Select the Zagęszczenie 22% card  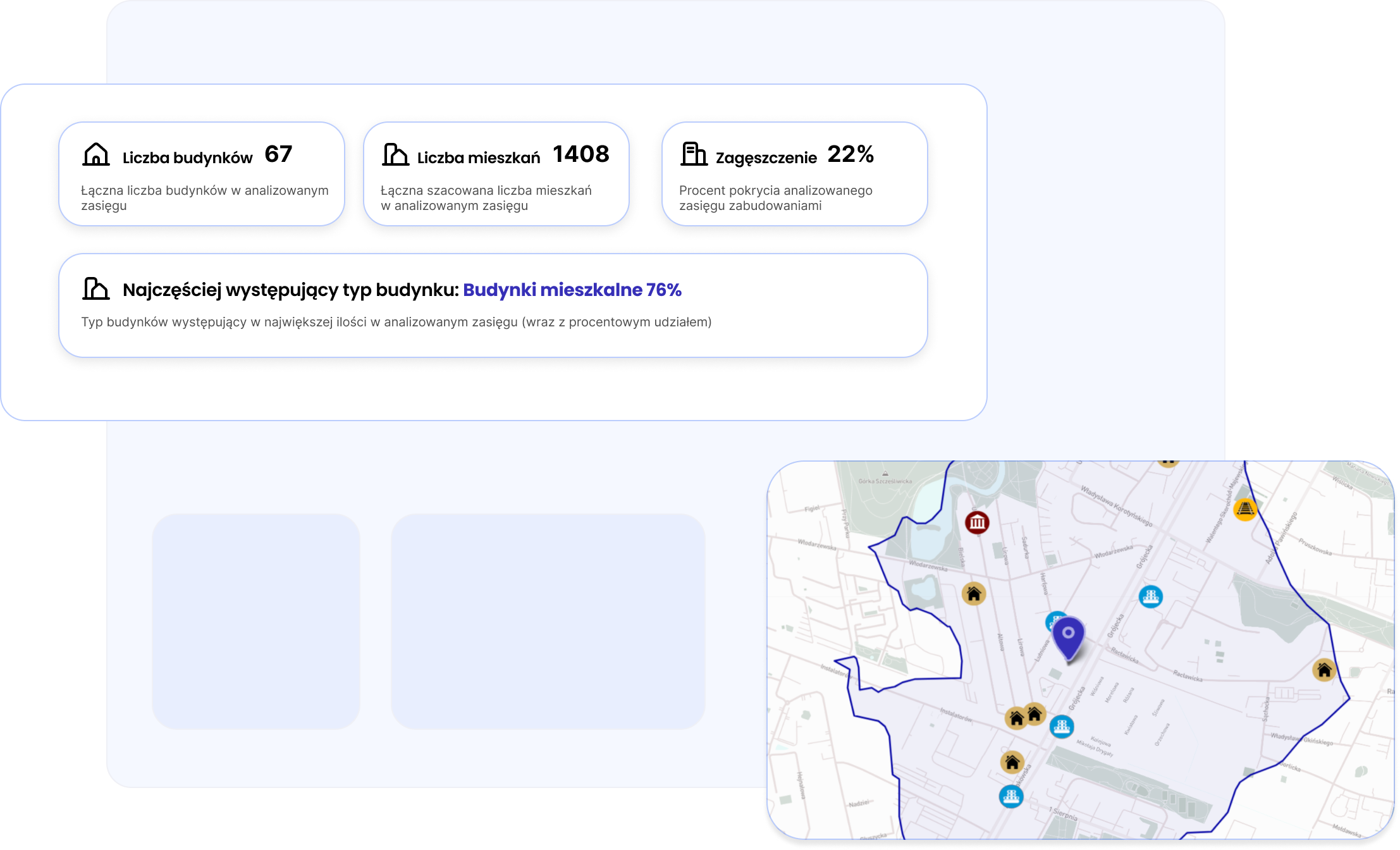click(794, 175)
